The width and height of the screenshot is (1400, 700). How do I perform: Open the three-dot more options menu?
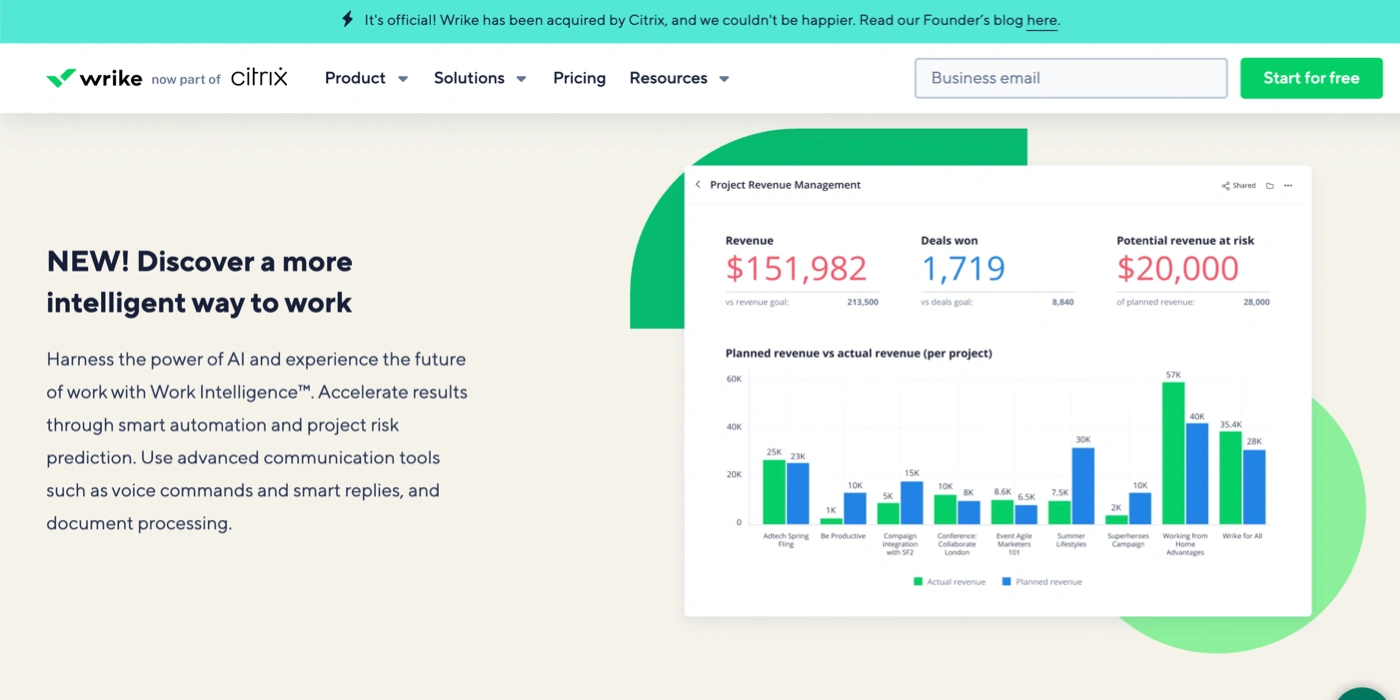(x=1288, y=186)
